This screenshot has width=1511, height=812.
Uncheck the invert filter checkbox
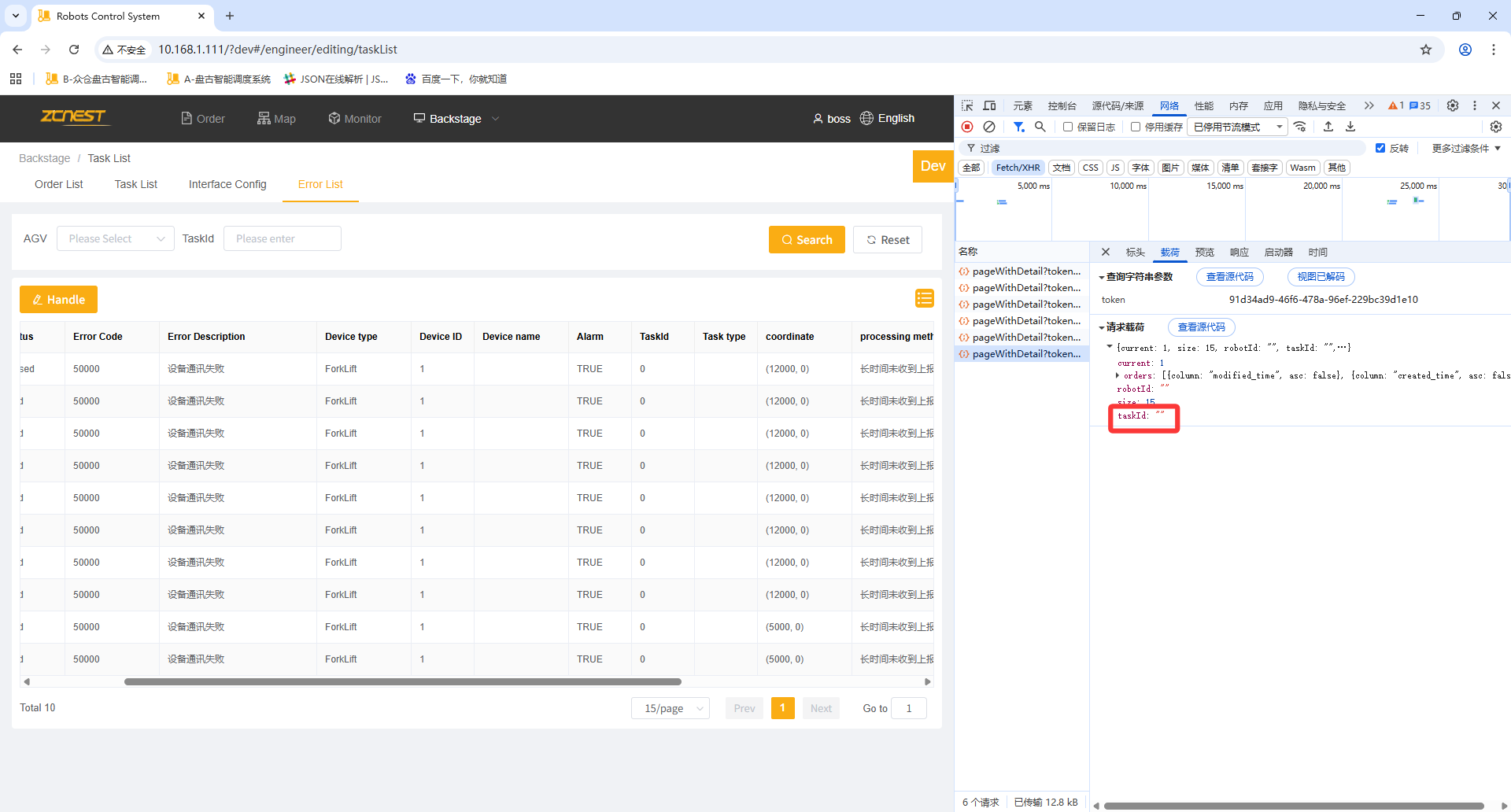(x=1380, y=148)
